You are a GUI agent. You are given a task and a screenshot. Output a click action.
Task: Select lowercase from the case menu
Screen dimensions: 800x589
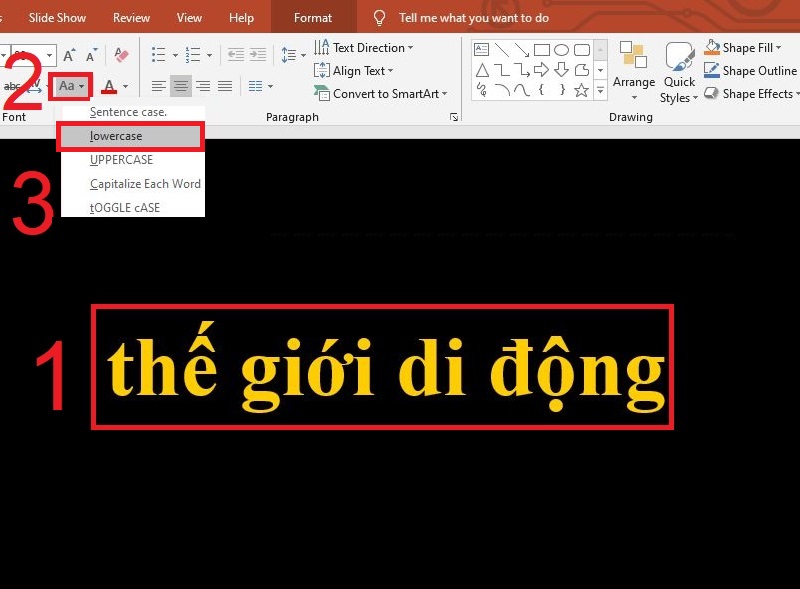click(118, 135)
